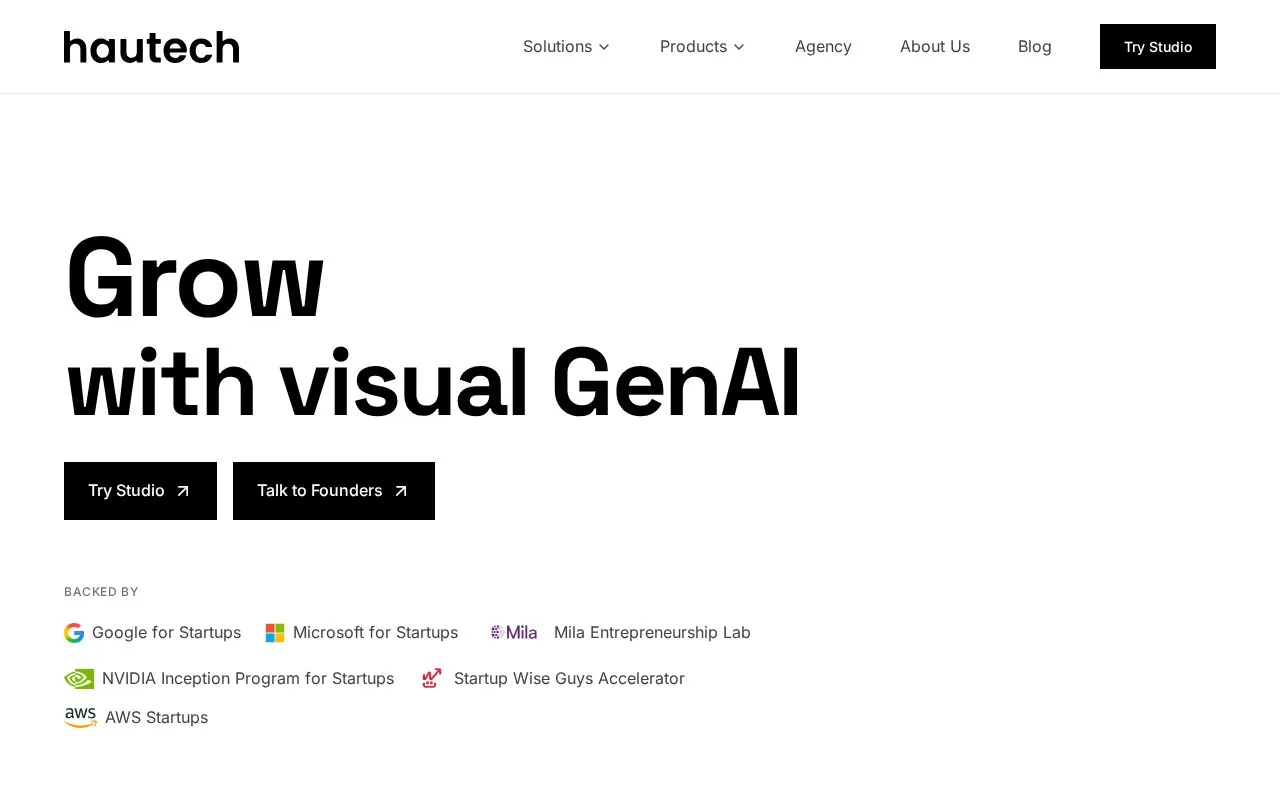Click the Google logo icon
The height and width of the screenshot is (800, 1280).
(x=74, y=633)
